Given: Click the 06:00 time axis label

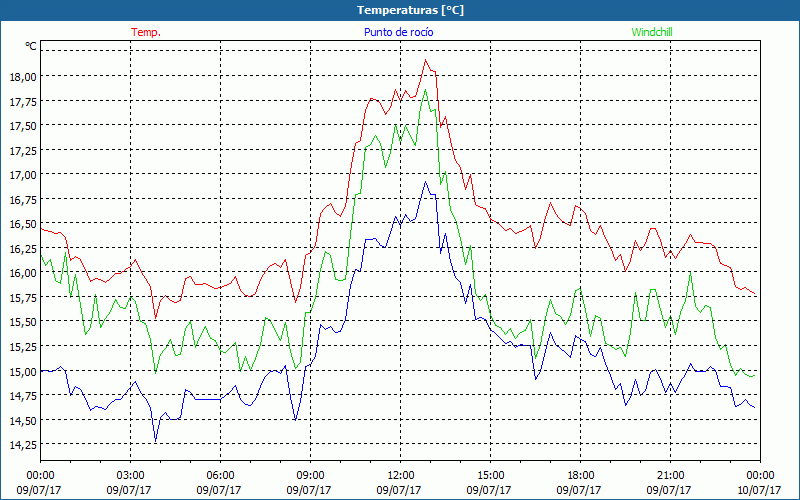Looking at the screenshot, I should (x=220, y=476).
